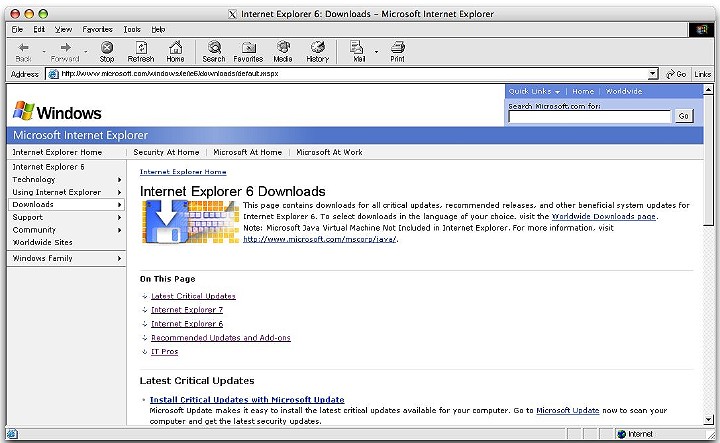Click the Back toolbar icon
Screen dimensions: 720x443
click(23, 47)
